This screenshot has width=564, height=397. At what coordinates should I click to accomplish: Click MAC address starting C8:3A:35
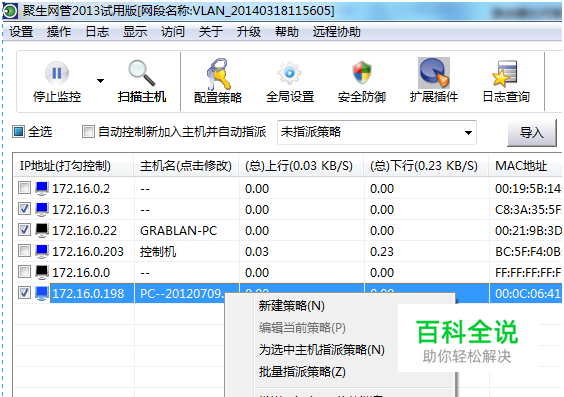(x=528, y=209)
